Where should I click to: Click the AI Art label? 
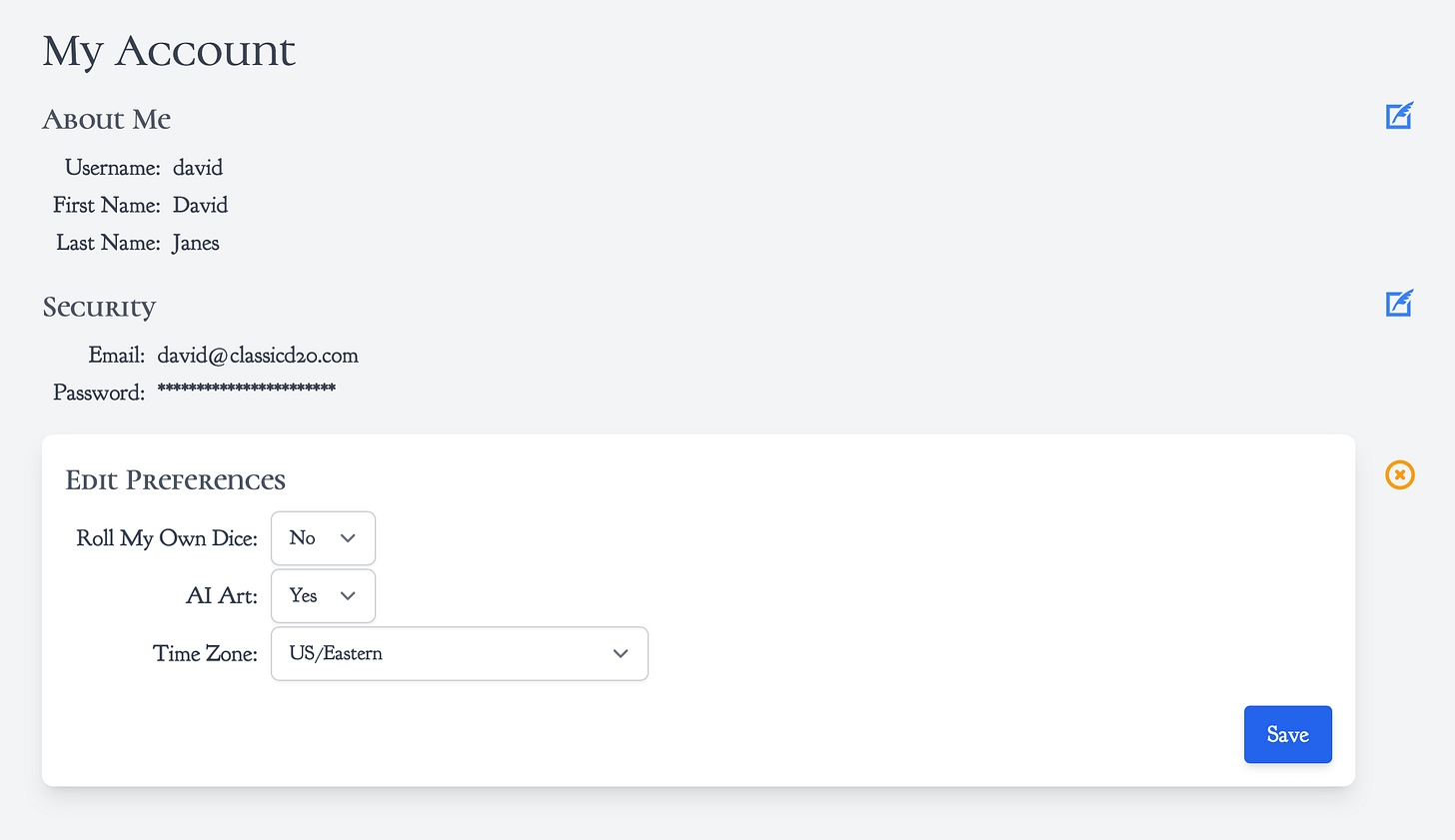[222, 596]
